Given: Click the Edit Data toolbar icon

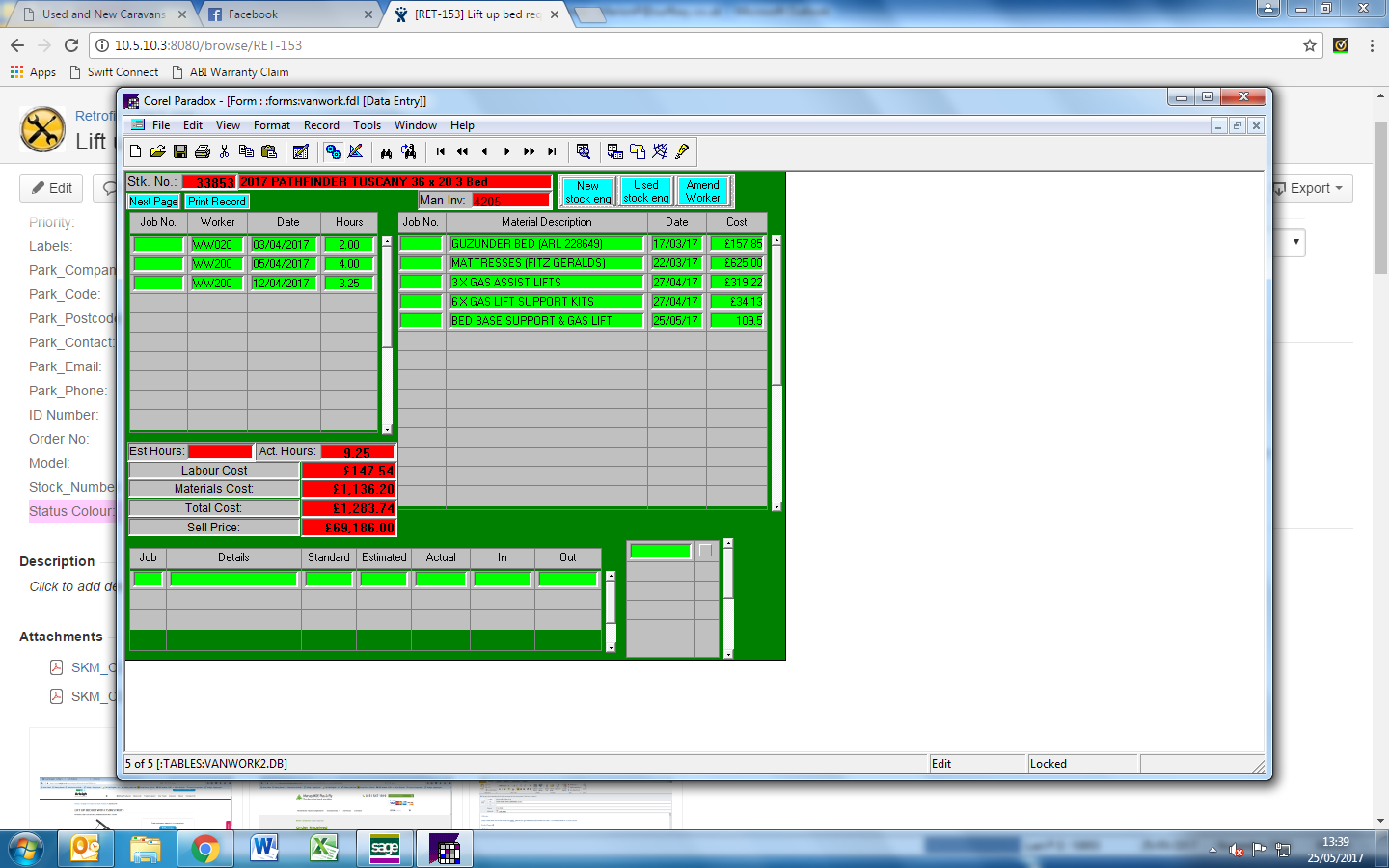Looking at the screenshot, I should pyautogui.click(x=301, y=151).
